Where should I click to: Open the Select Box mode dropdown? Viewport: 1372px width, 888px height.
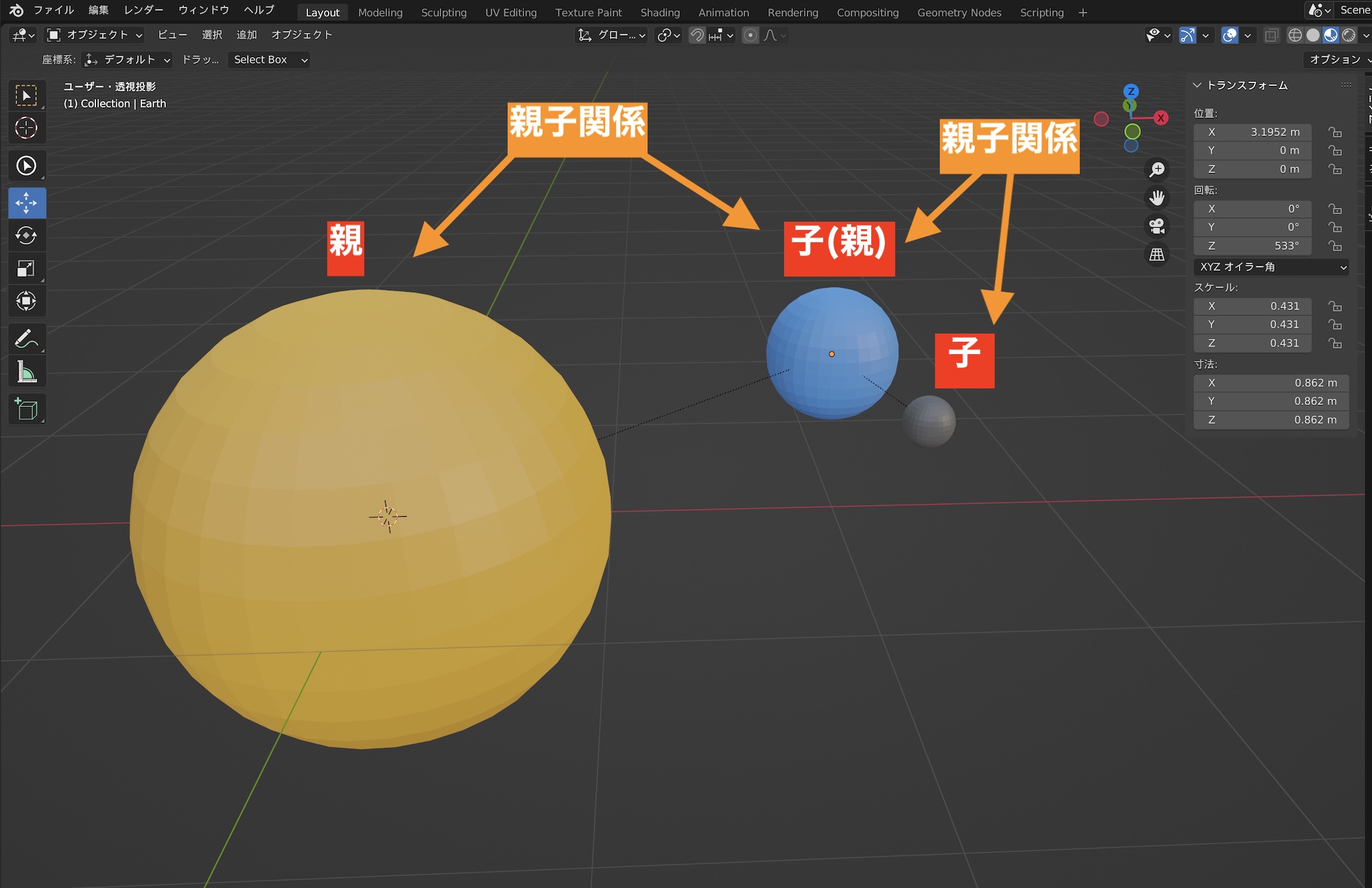pyautogui.click(x=268, y=60)
